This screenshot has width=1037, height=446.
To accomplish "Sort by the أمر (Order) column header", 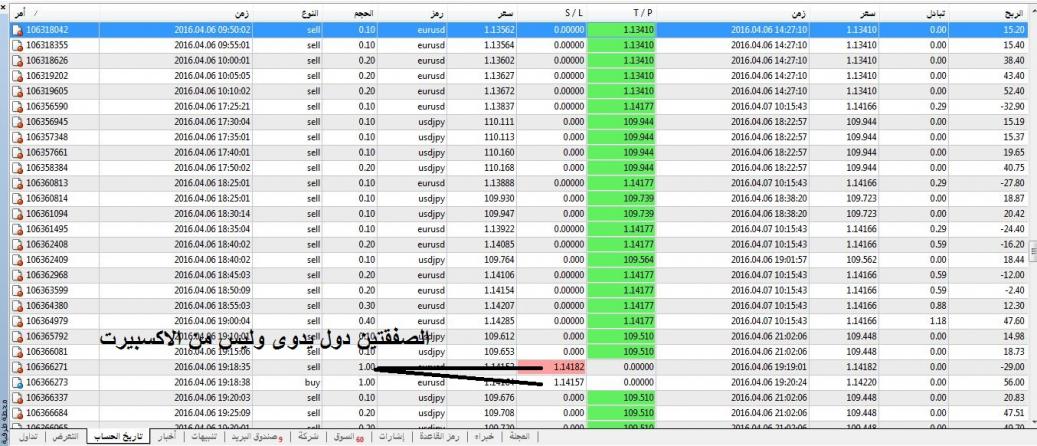I will [55, 13].
